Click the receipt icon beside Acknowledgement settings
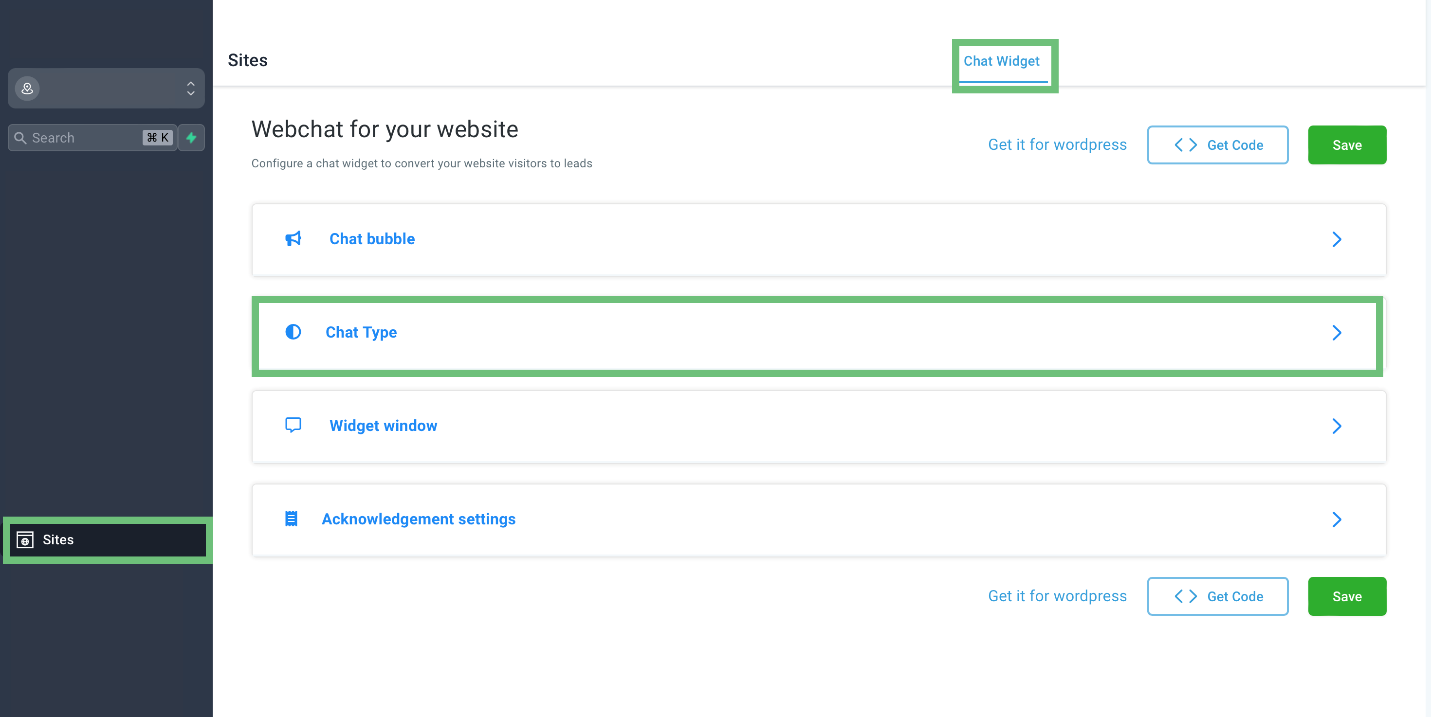Viewport: 1431px width, 717px height. pos(291,519)
